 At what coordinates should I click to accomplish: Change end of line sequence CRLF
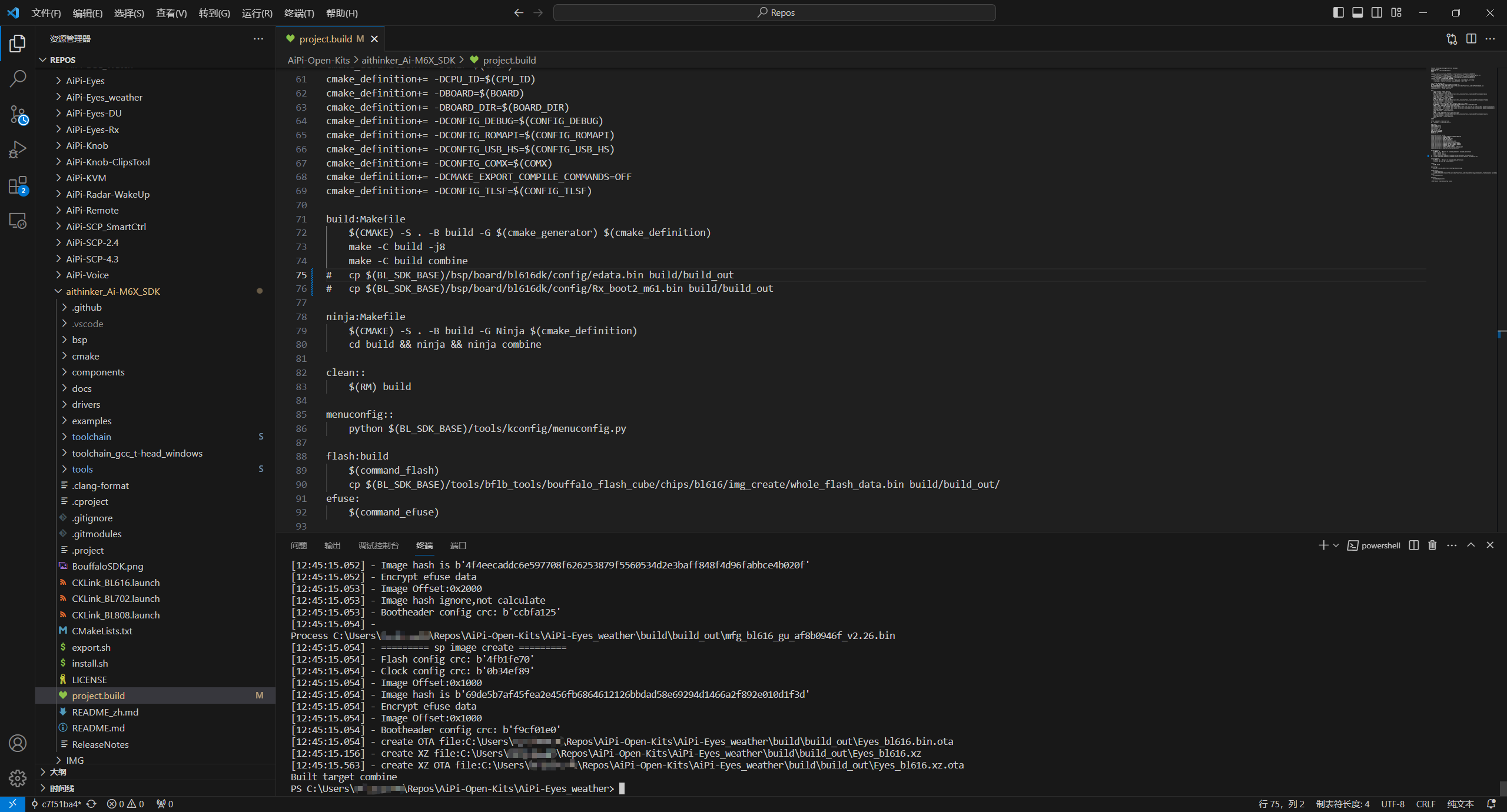1426,804
